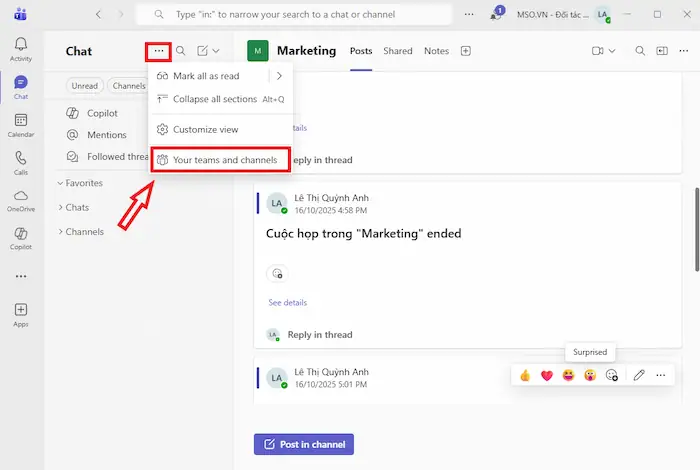700x470 pixels.
Task: Click the edit message pencil icon
Action: point(639,375)
